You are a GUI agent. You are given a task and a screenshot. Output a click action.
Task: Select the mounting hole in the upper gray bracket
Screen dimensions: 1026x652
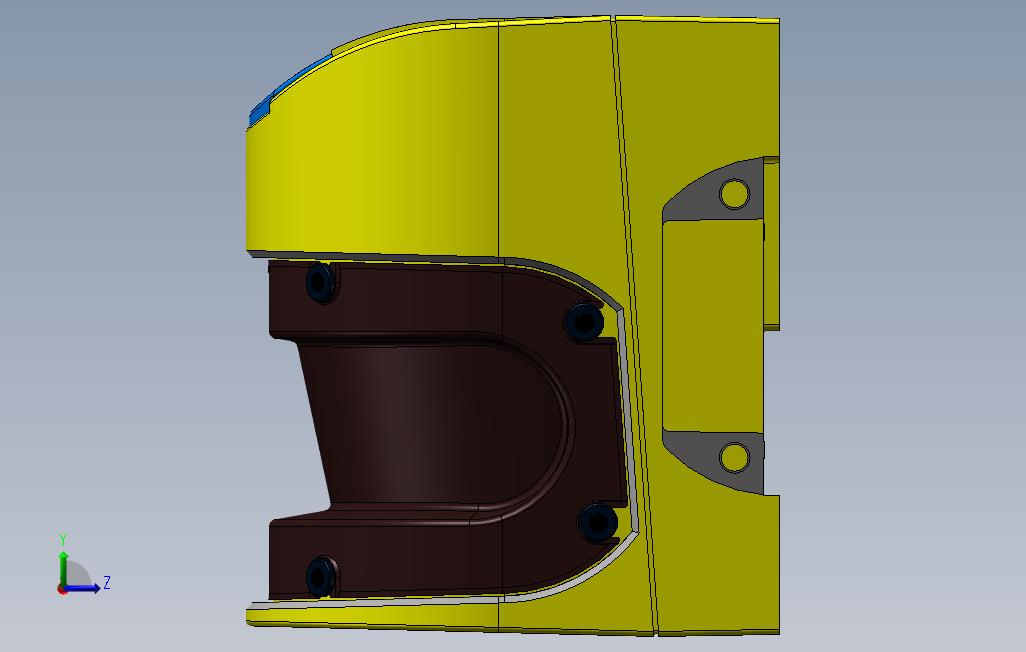click(734, 194)
